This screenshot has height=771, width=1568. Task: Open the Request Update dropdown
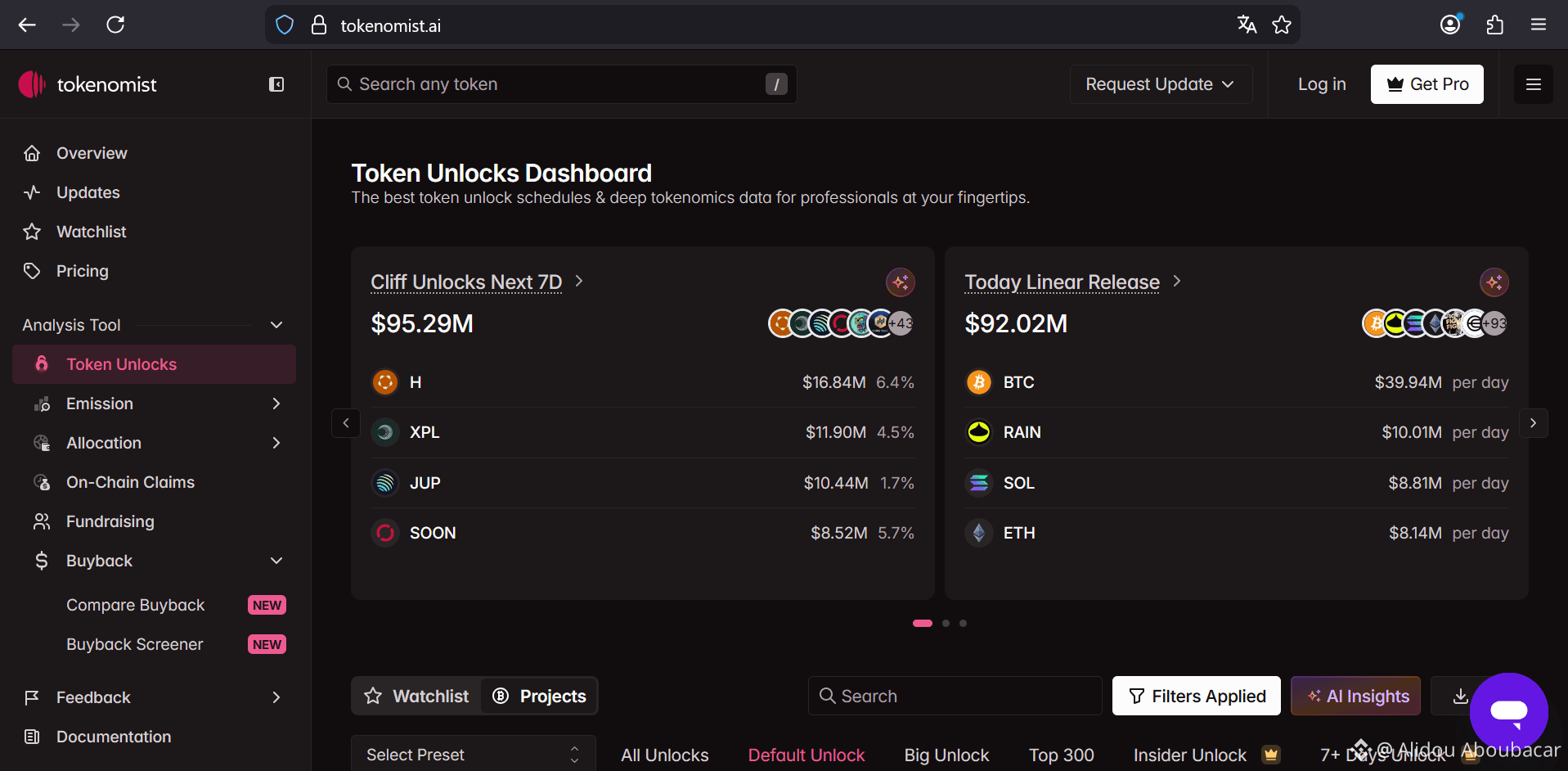pyautogui.click(x=1161, y=84)
